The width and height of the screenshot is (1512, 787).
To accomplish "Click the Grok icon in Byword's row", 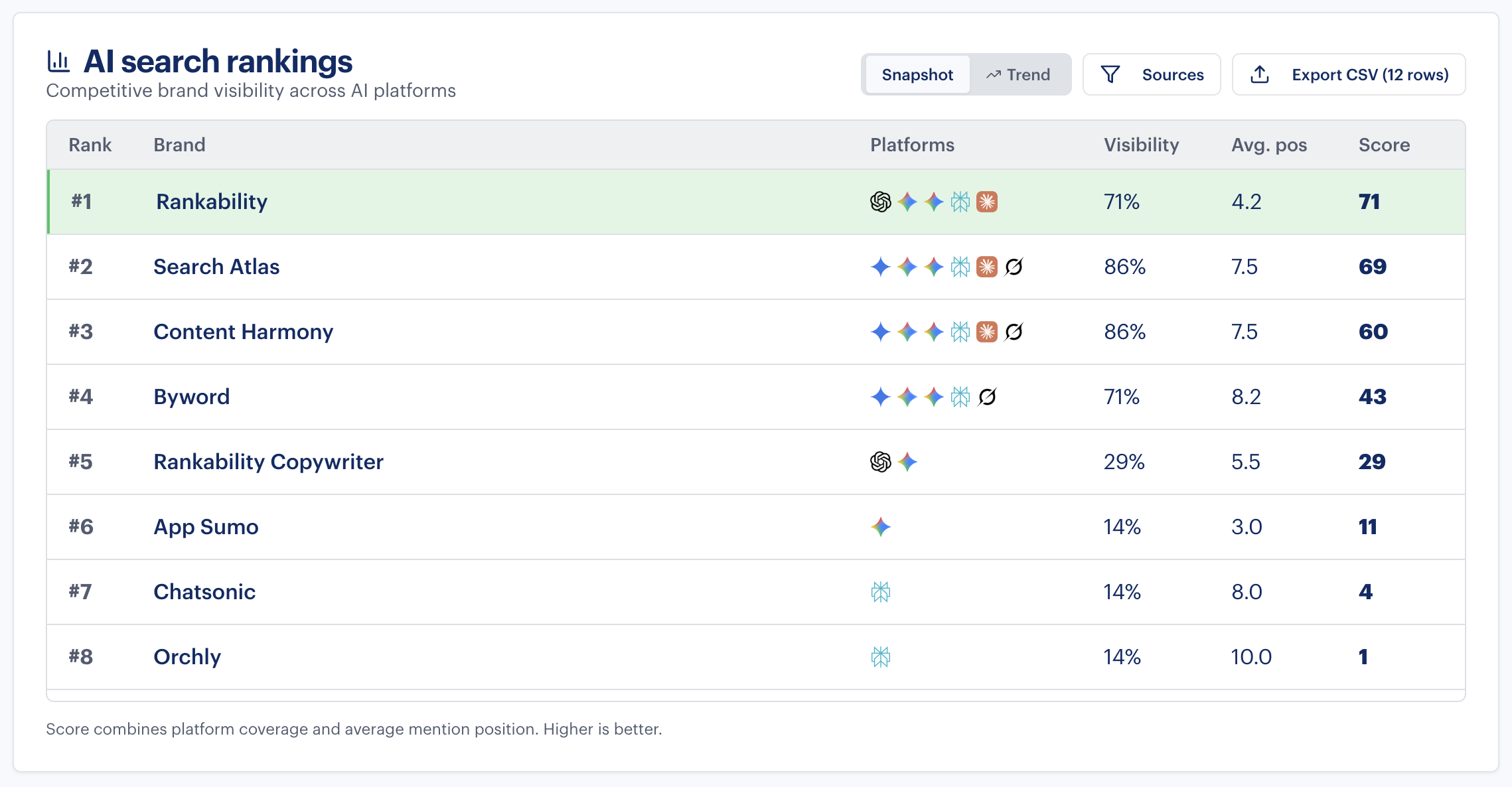I will (987, 397).
